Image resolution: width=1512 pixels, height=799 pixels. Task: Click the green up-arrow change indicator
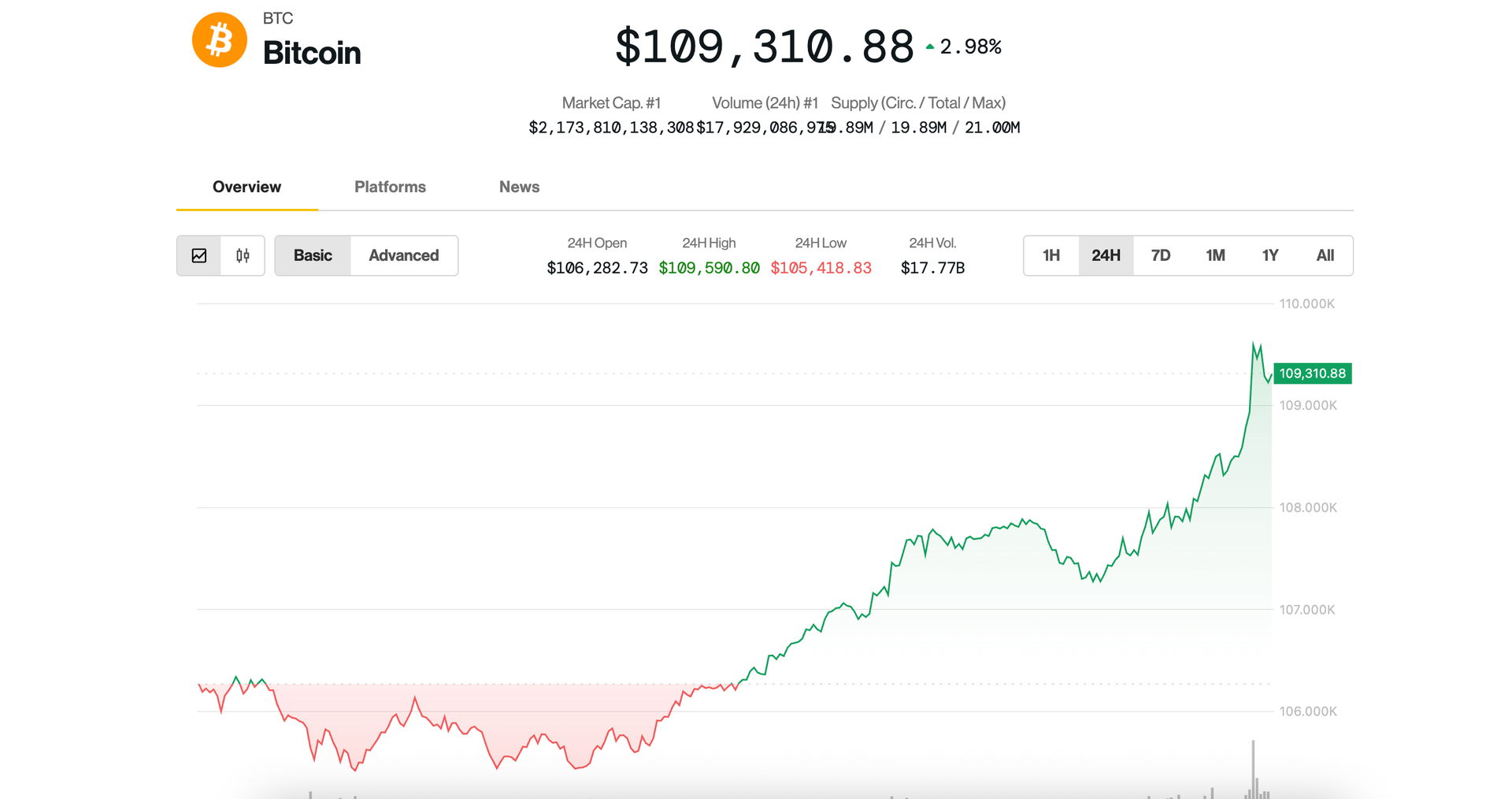click(x=930, y=46)
